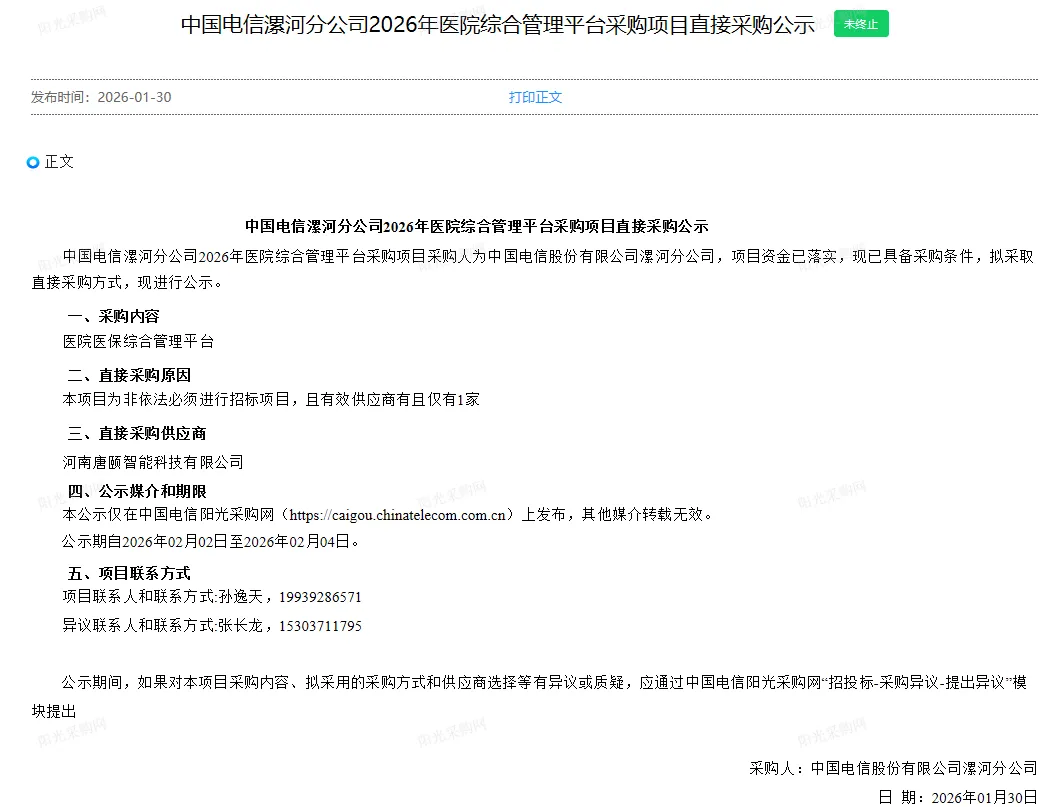Click the heading 三、直接采购供应商
The height and width of the screenshot is (807, 1061).
click(x=136, y=433)
